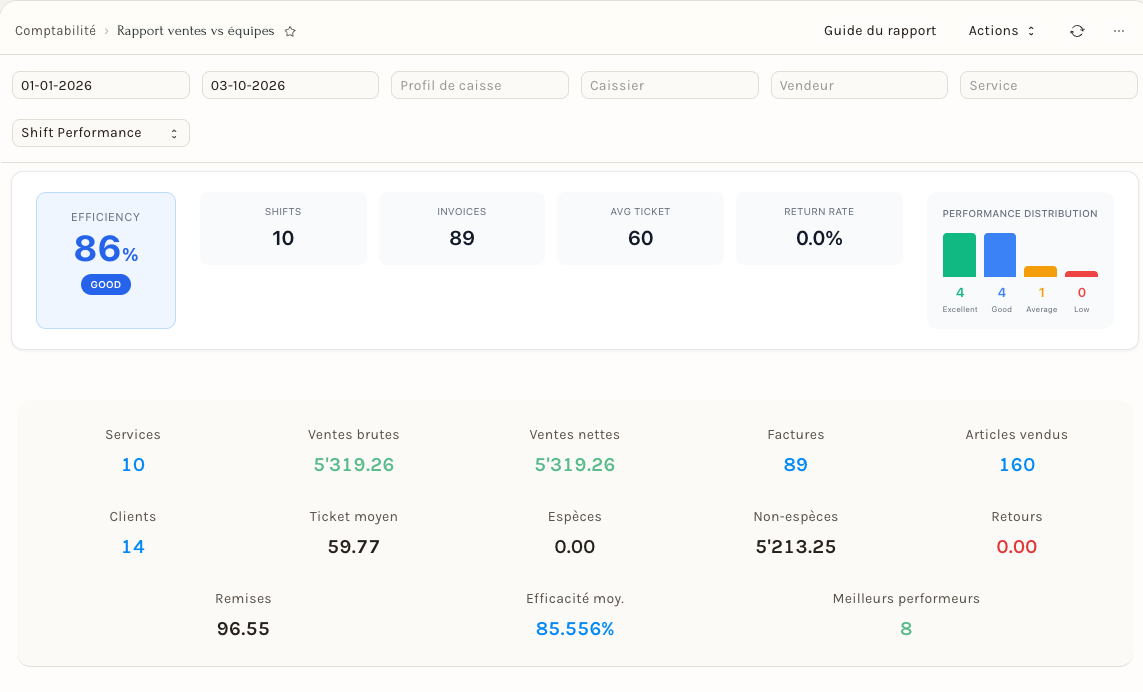Focus the Service filter field
The image size is (1143, 692).
(1048, 85)
